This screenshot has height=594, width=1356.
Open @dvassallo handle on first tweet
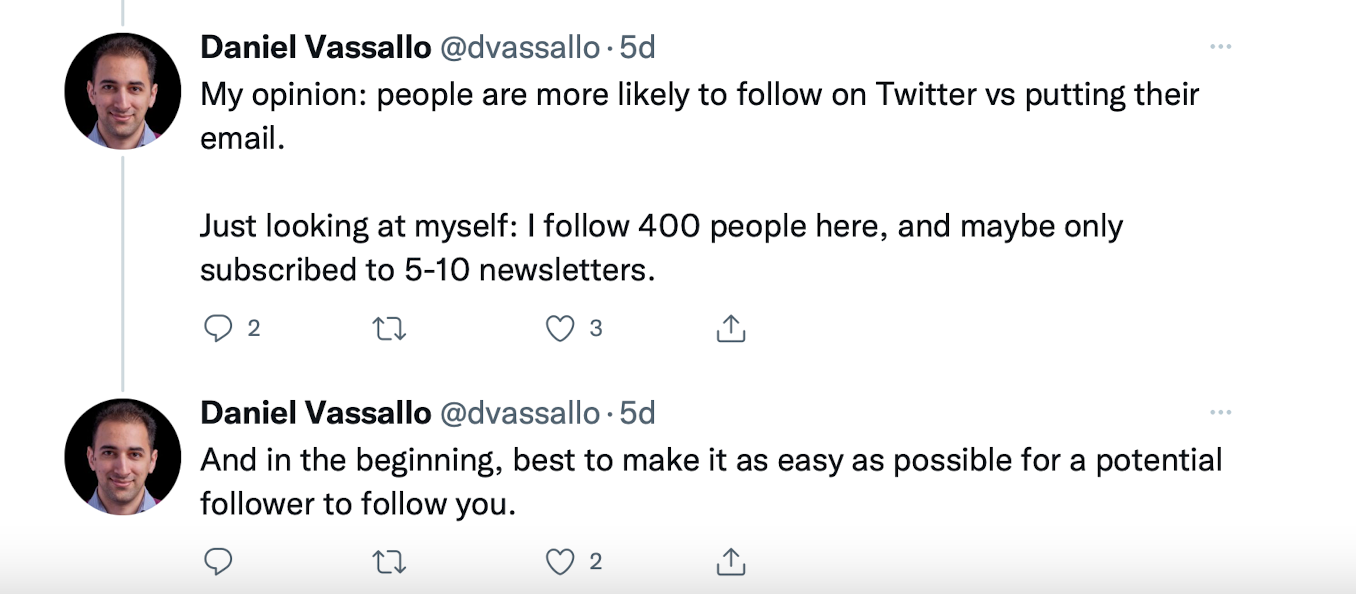click(x=519, y=47)
